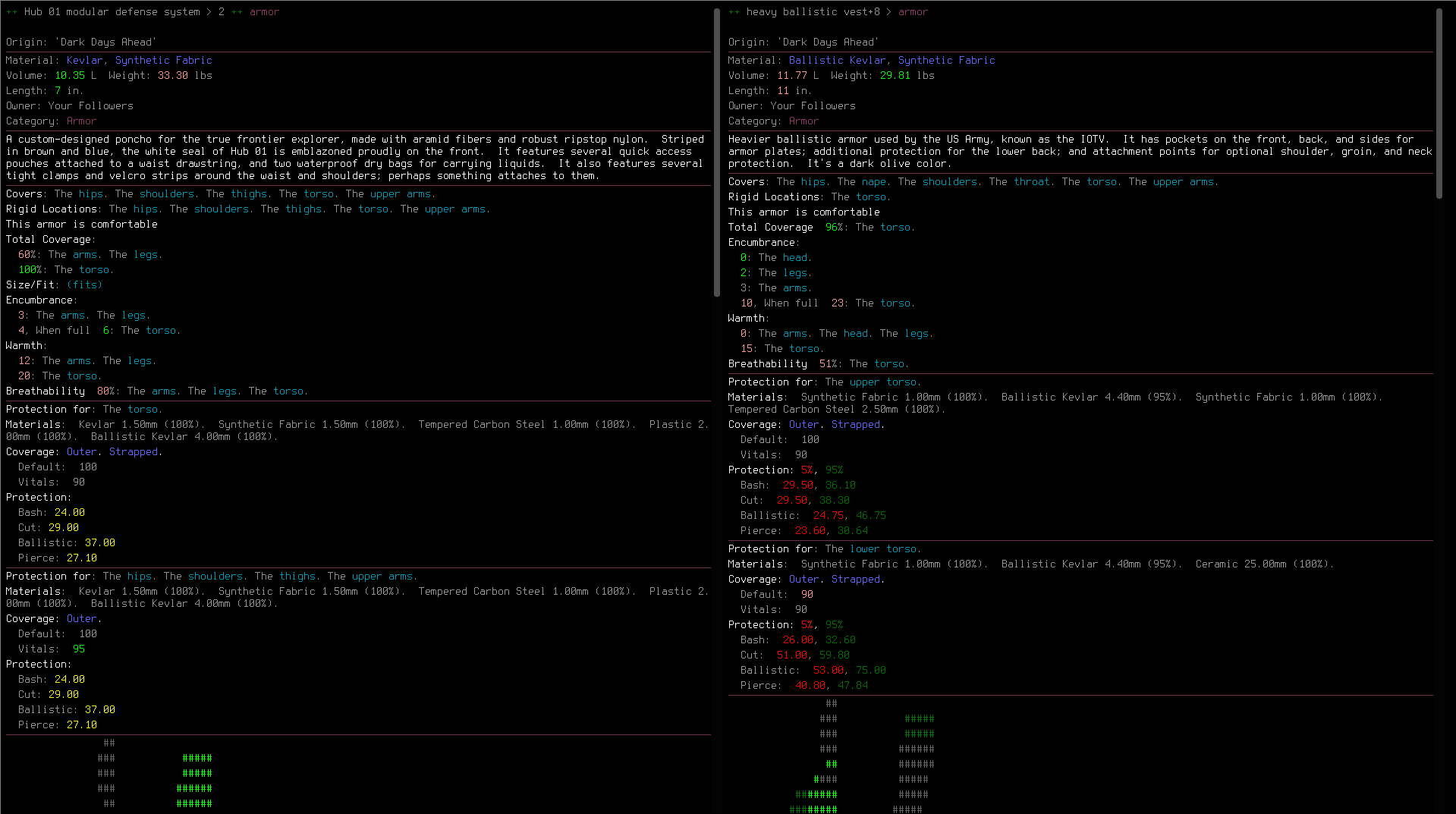Click 'upper arms' in Hub 01 Covers line

pos(401,194)
